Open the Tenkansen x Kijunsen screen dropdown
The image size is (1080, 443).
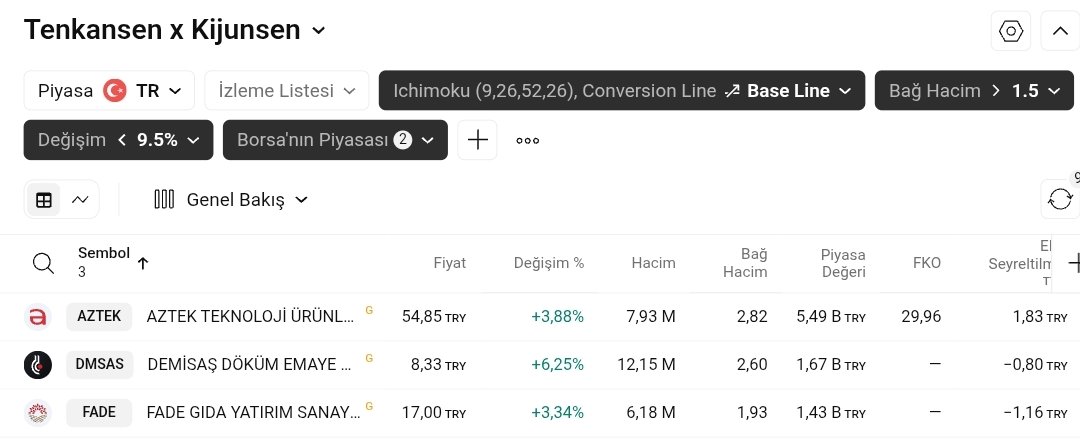pos(175,30)
